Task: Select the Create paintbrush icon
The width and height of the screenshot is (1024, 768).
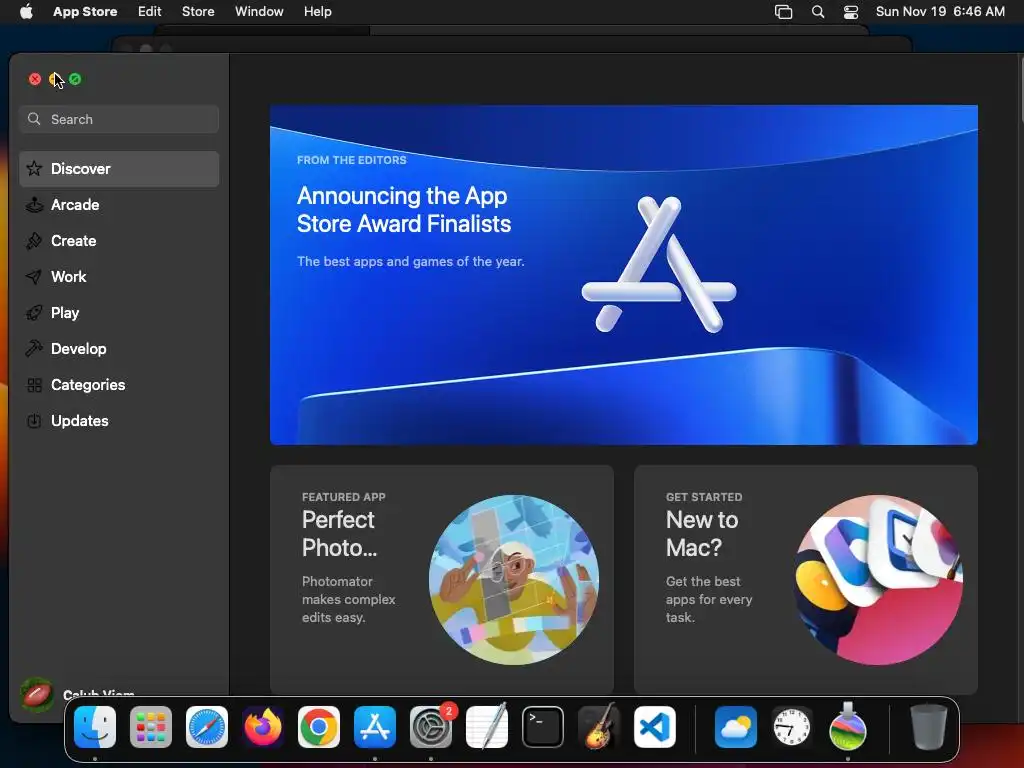Action: 34,240
